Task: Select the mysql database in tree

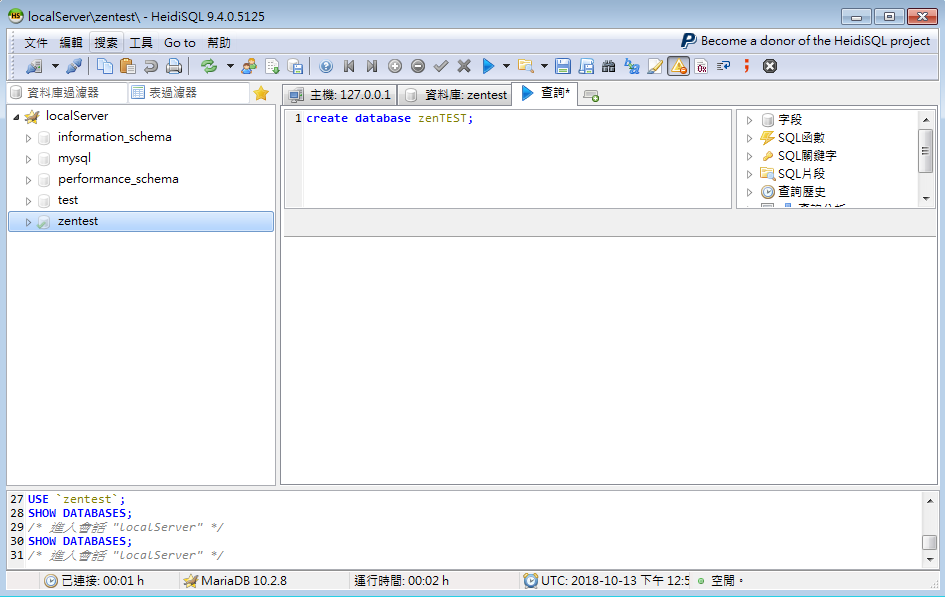Action: coord(74,158)
